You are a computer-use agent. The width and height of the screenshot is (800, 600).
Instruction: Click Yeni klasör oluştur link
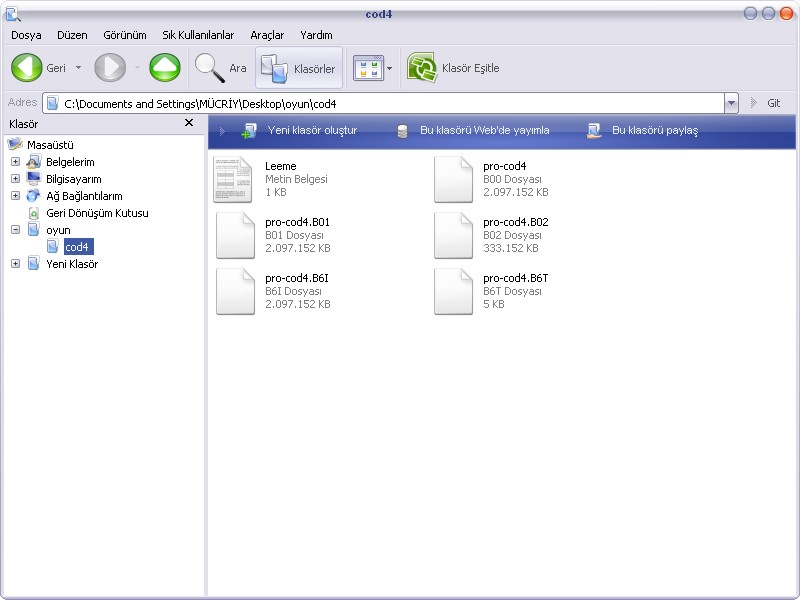pos(311,130)
